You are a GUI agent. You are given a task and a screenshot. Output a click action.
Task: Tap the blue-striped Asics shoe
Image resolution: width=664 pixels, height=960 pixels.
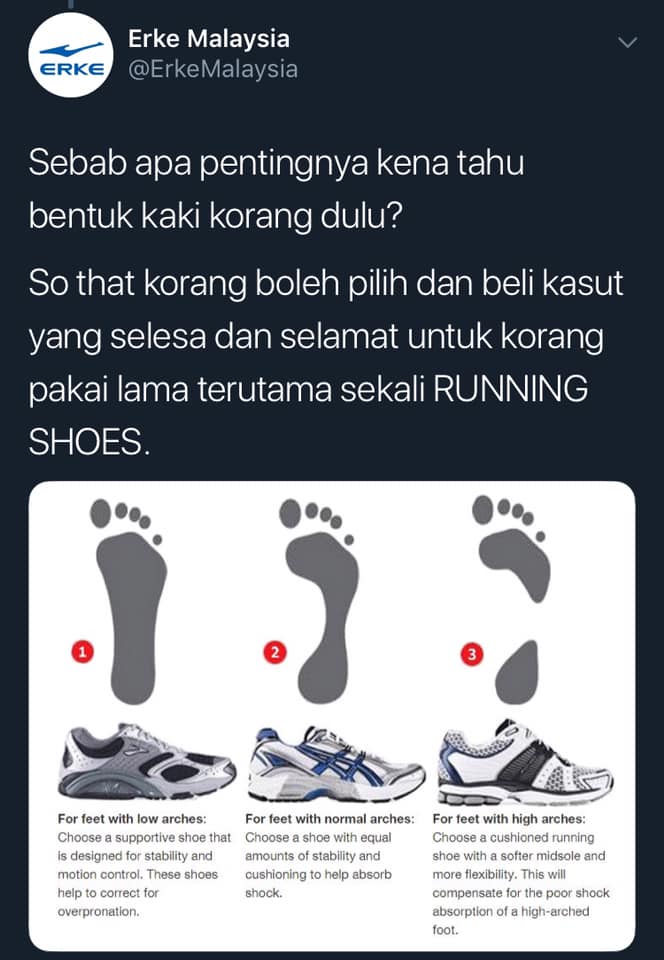[336, 763]
